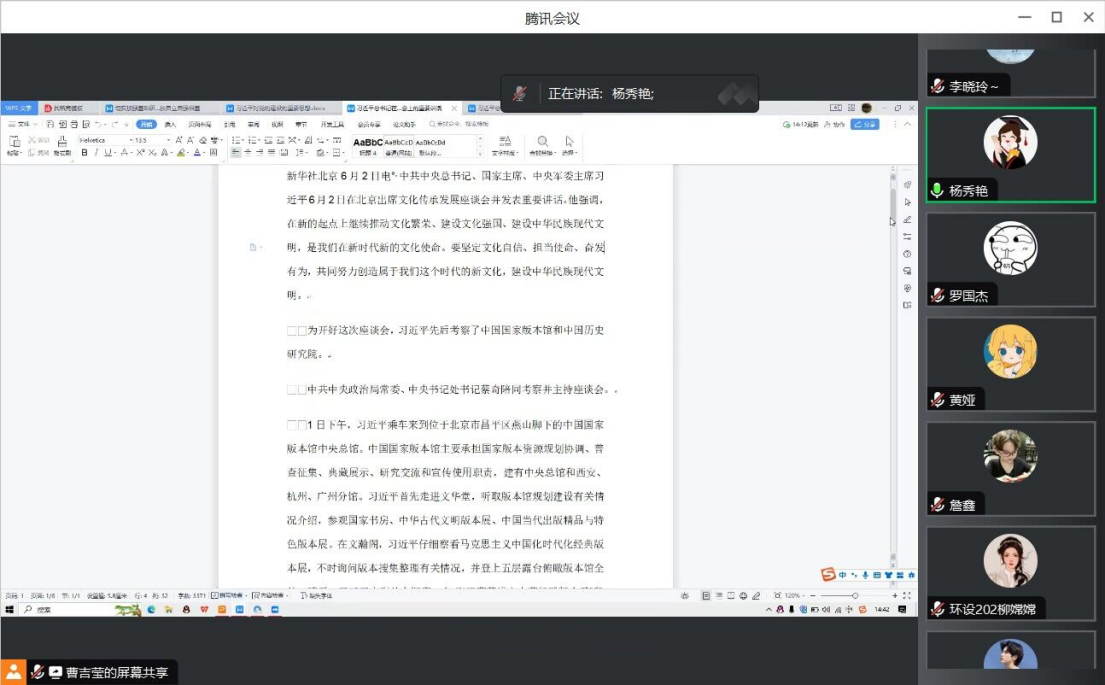Click the Format Painter icon

pos(62,144)
